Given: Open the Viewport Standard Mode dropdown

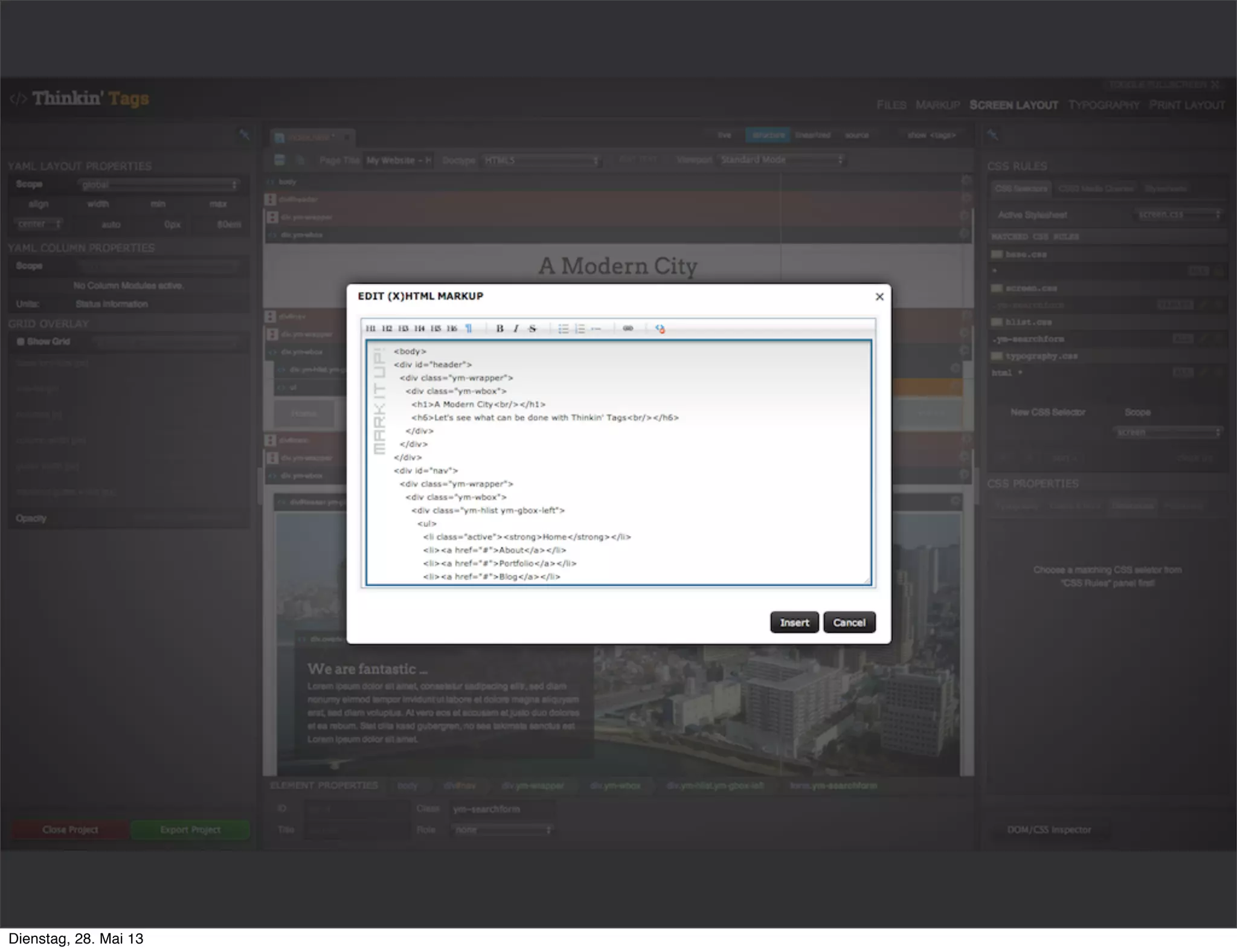Looking at the screenshot, I should [x=780, y=160].
